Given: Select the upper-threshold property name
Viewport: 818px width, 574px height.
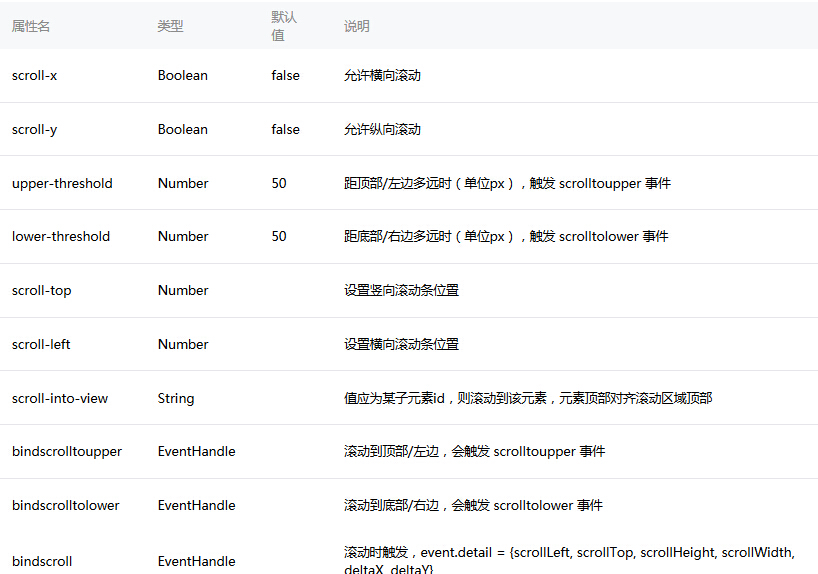Looking at the screenshot, I should (62, 183).
